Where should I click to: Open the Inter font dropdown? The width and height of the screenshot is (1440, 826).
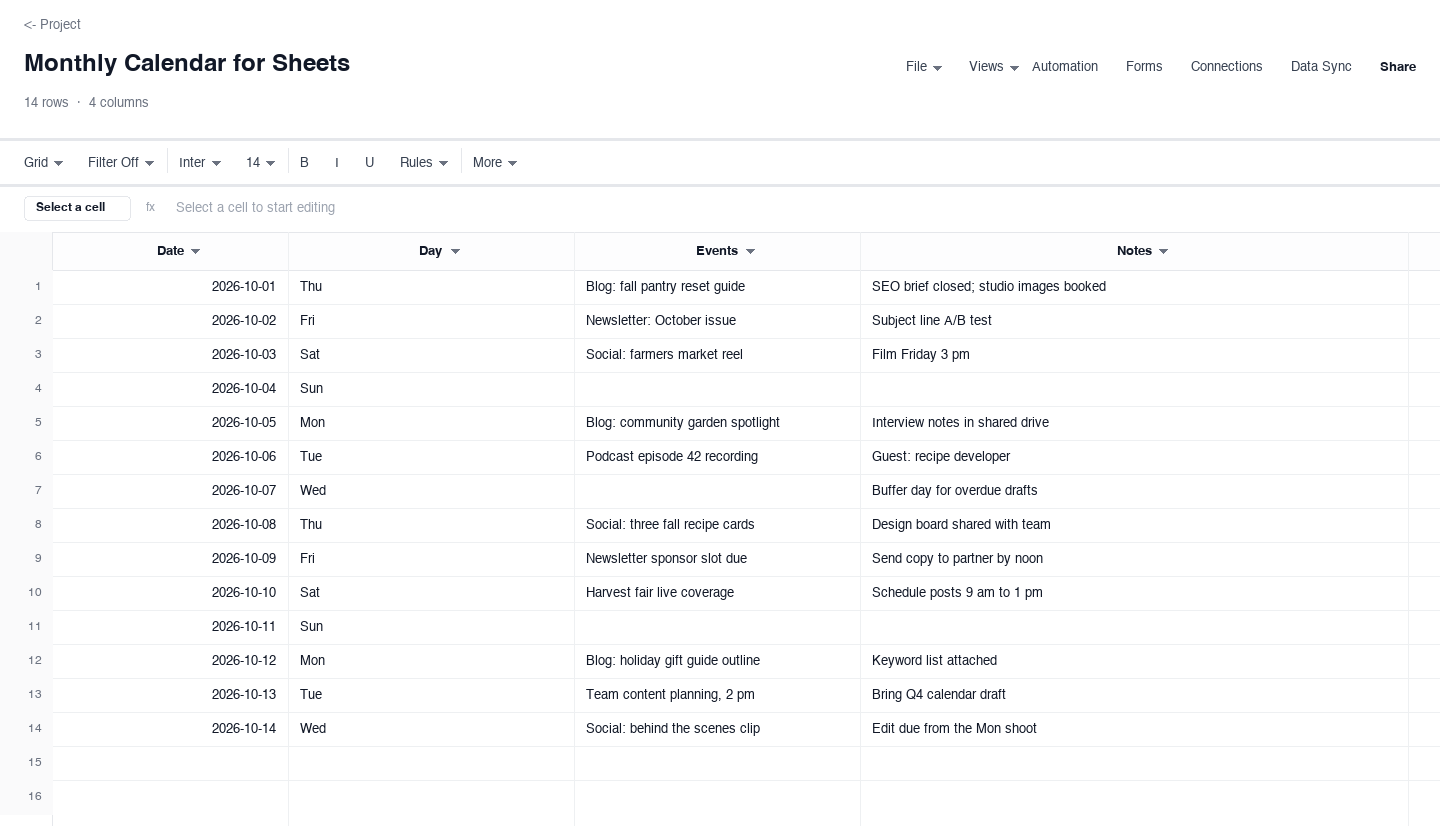tap(200, 162)
